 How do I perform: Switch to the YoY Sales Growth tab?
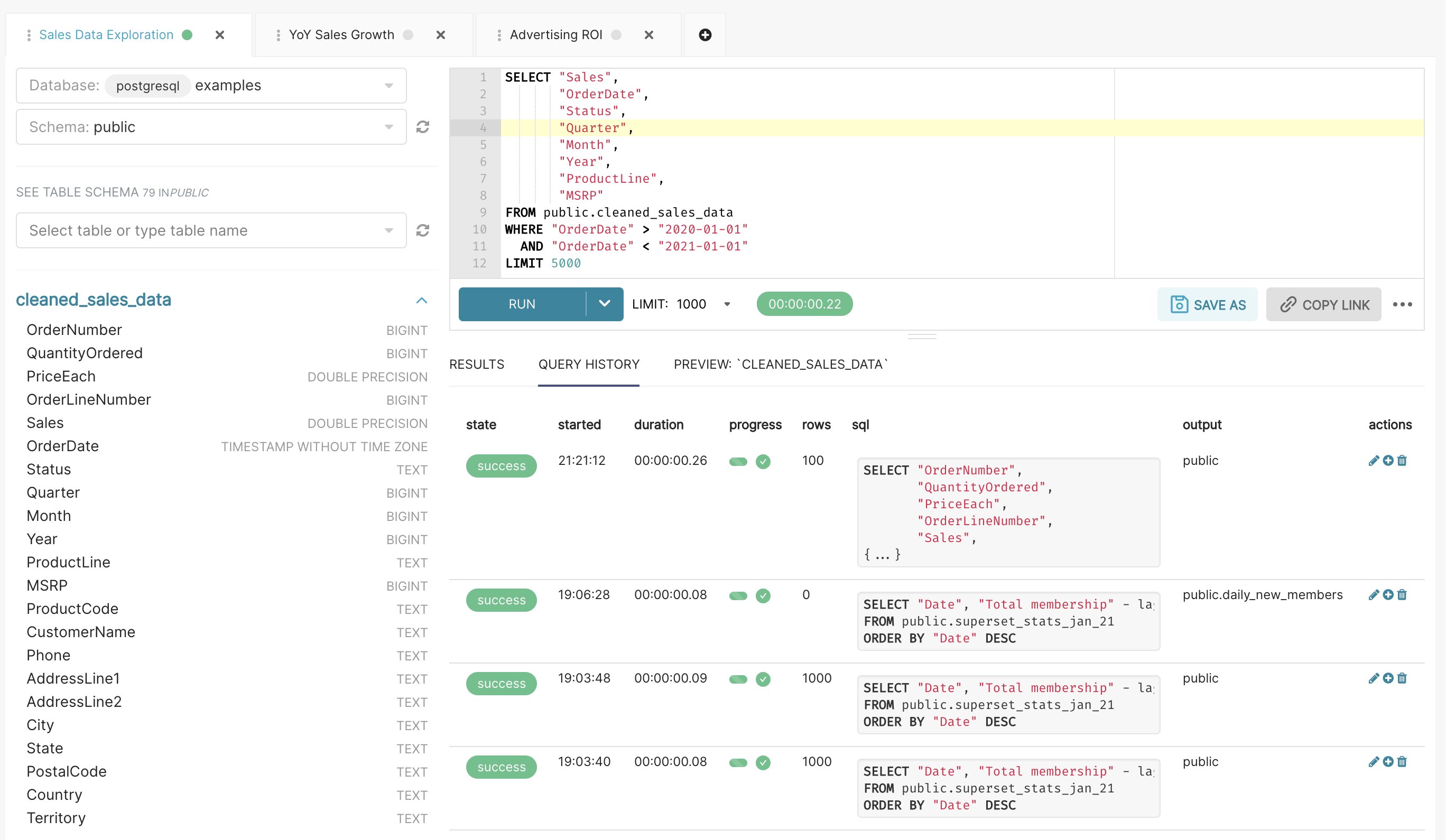[341, 35]
